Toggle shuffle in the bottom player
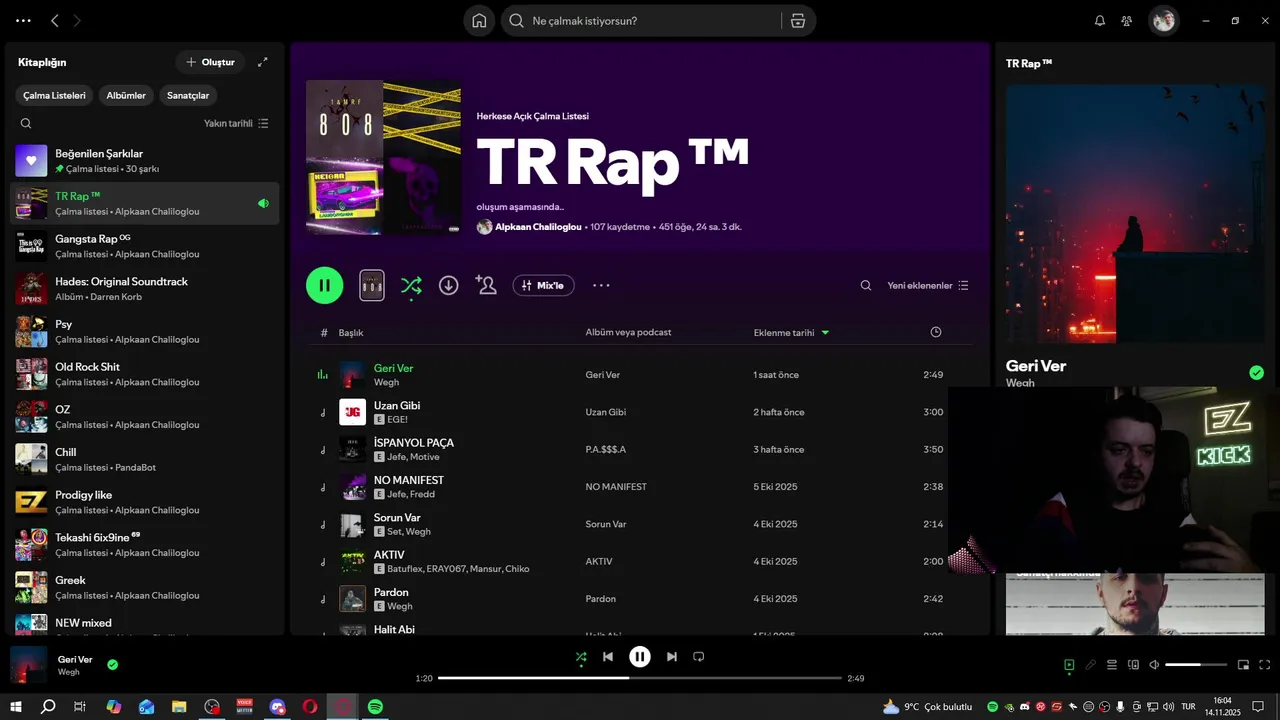Image resolution: width=1280 pixels, height=720 pixels. click(x=581, y=657)
